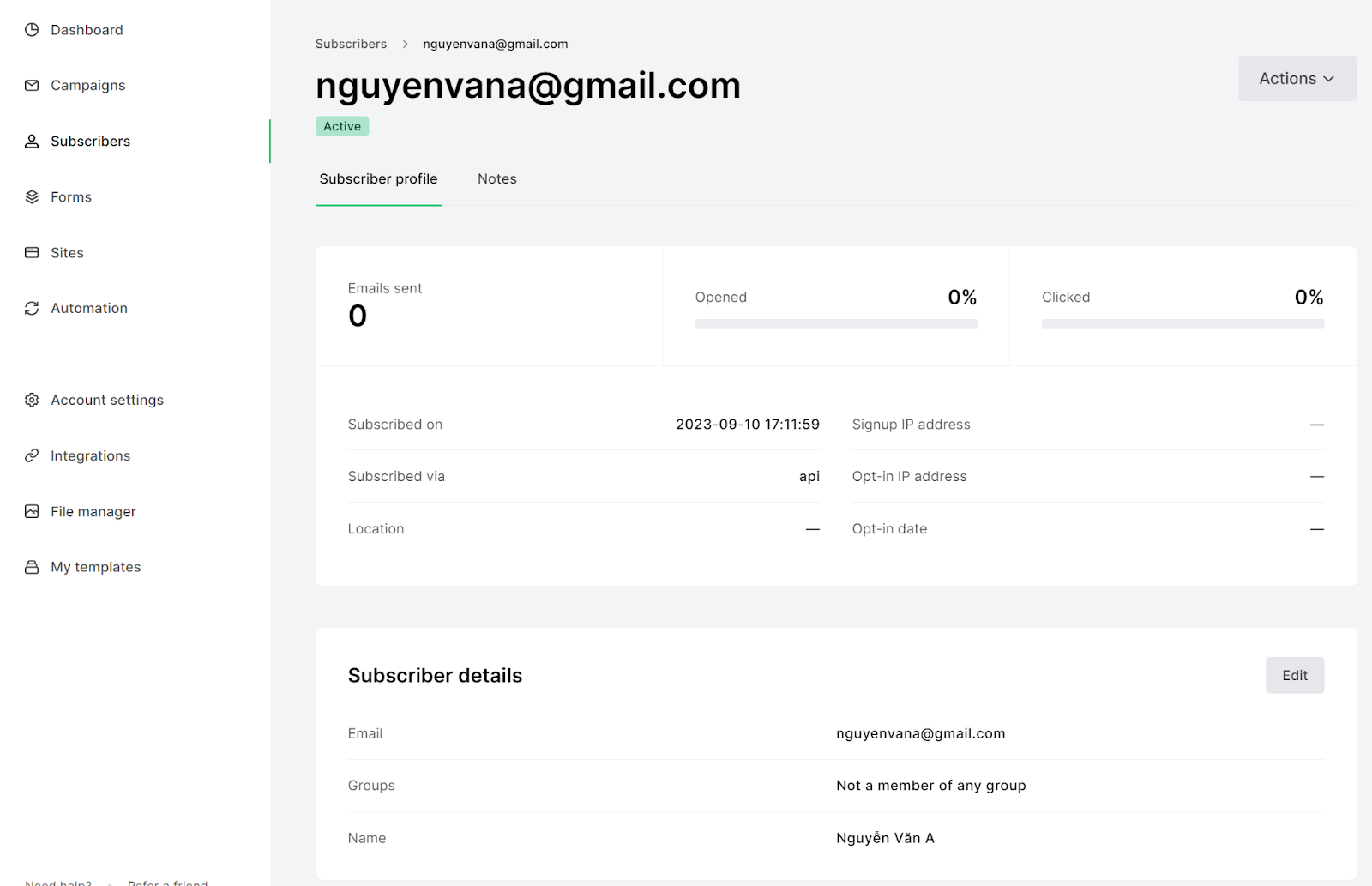Click the Clicked rate progress bar
Viewport: 1372px width, 886px height.
[1182, 325]
